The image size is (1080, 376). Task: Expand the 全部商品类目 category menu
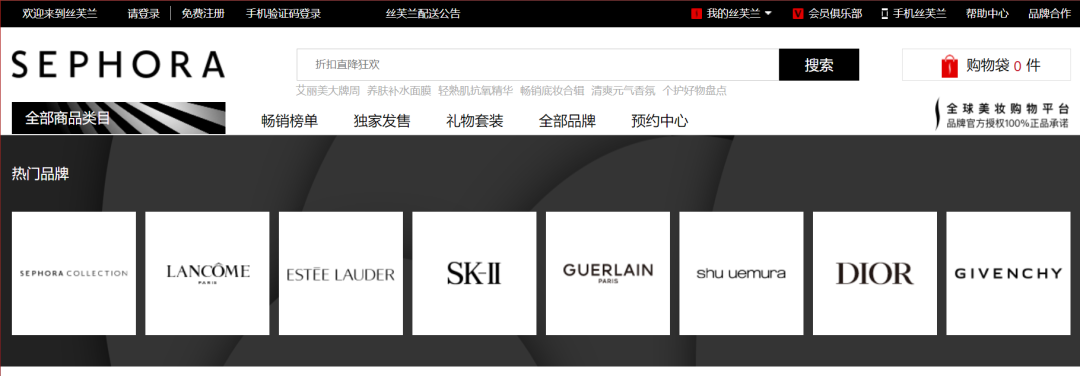click(118, 118)
